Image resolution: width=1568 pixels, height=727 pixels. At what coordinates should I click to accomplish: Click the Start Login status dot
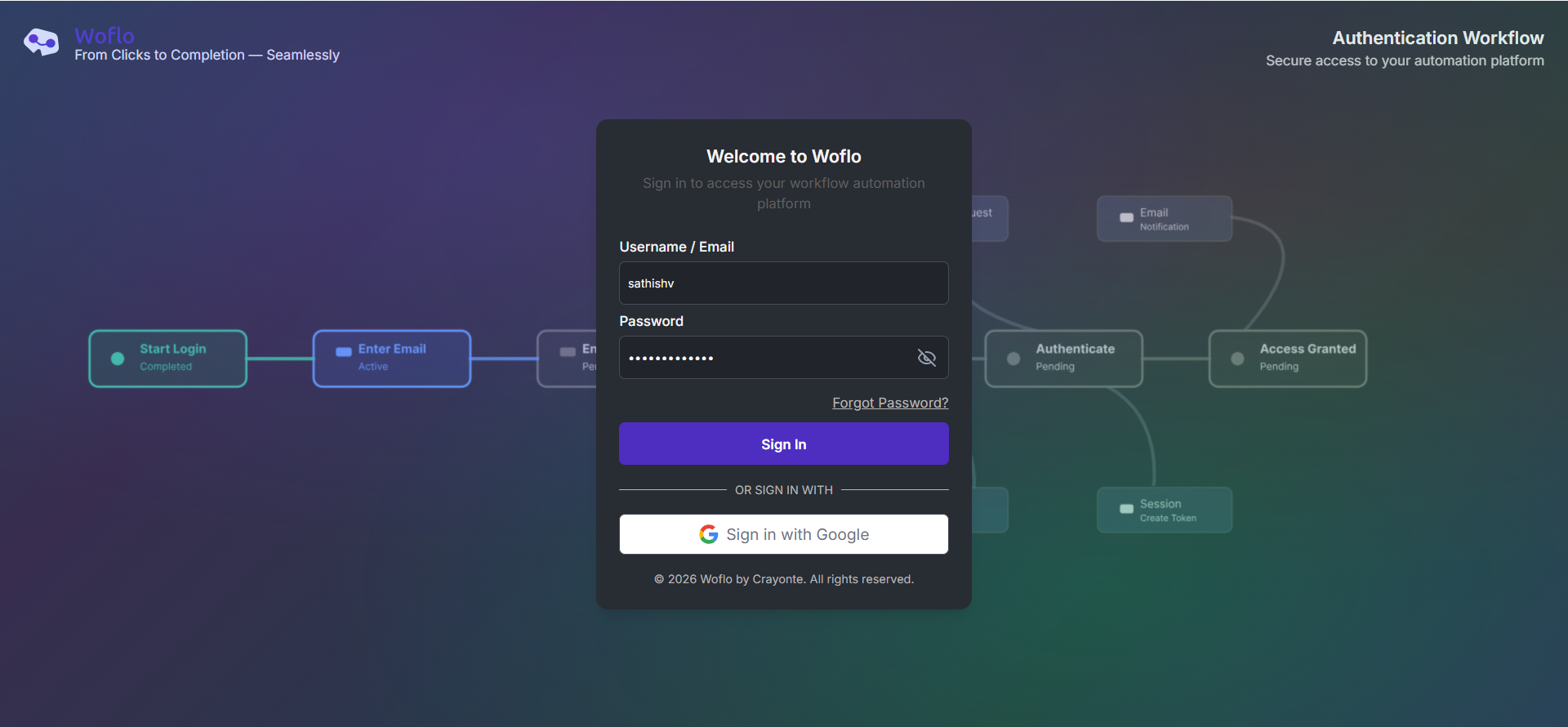(118, 359)
